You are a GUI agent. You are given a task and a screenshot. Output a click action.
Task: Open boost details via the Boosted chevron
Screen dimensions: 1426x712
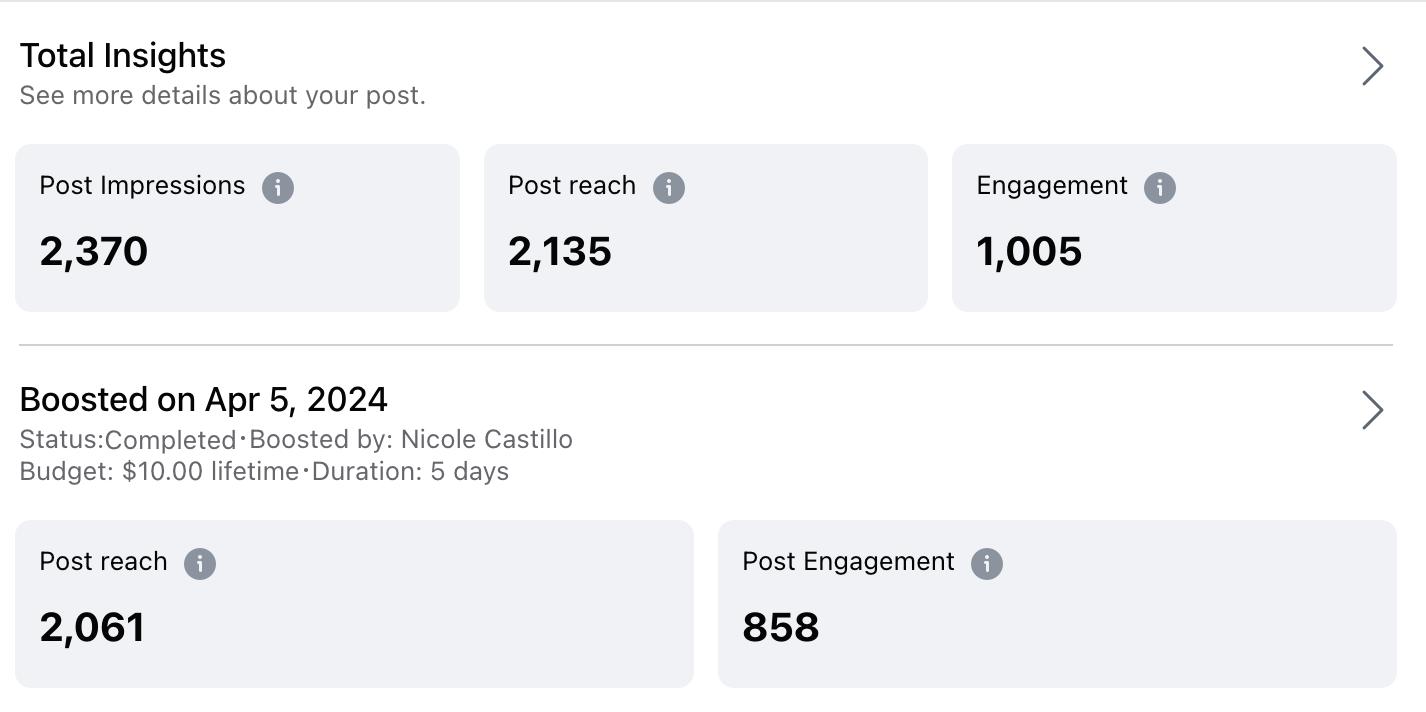[1372, 410]
